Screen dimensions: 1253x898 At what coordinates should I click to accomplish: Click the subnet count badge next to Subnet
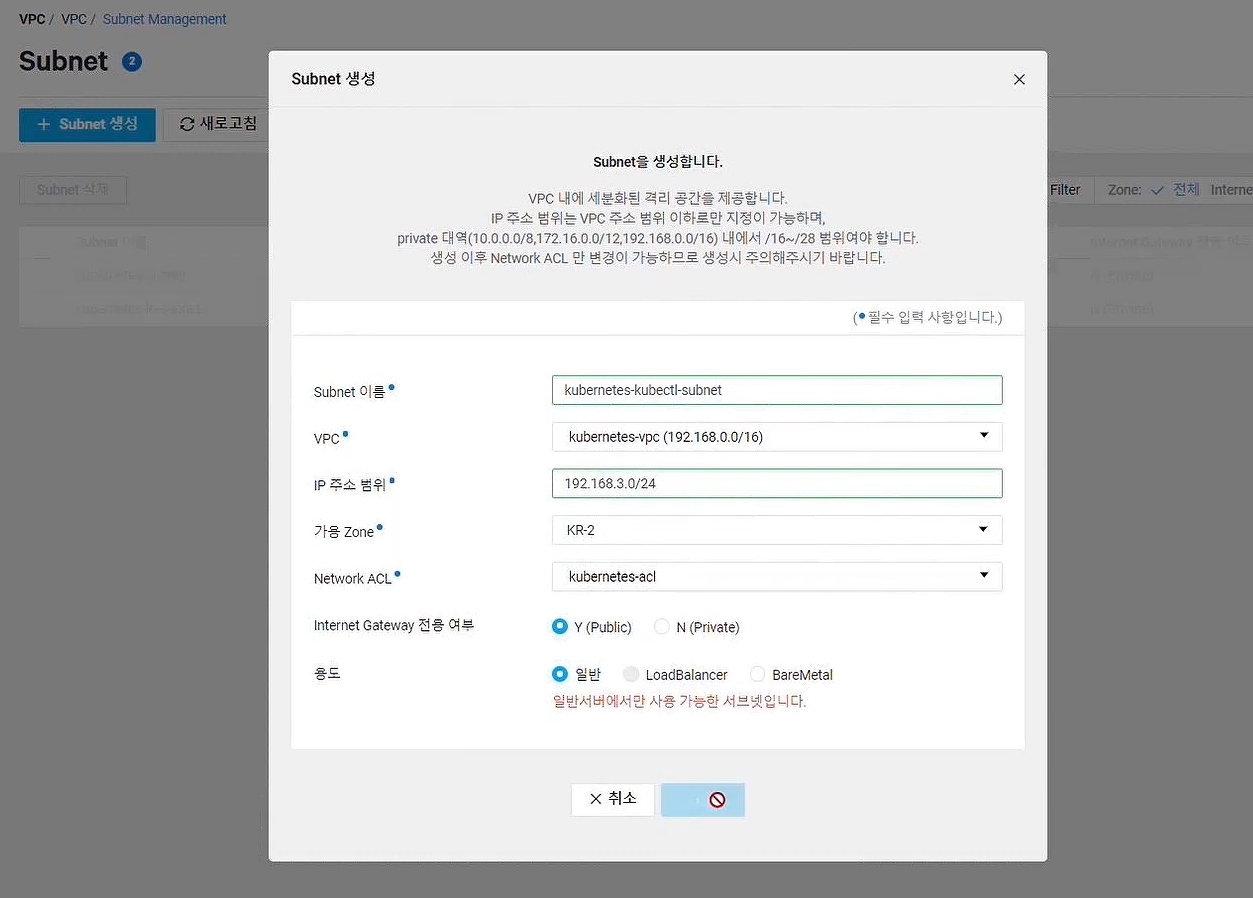[132, 62]
